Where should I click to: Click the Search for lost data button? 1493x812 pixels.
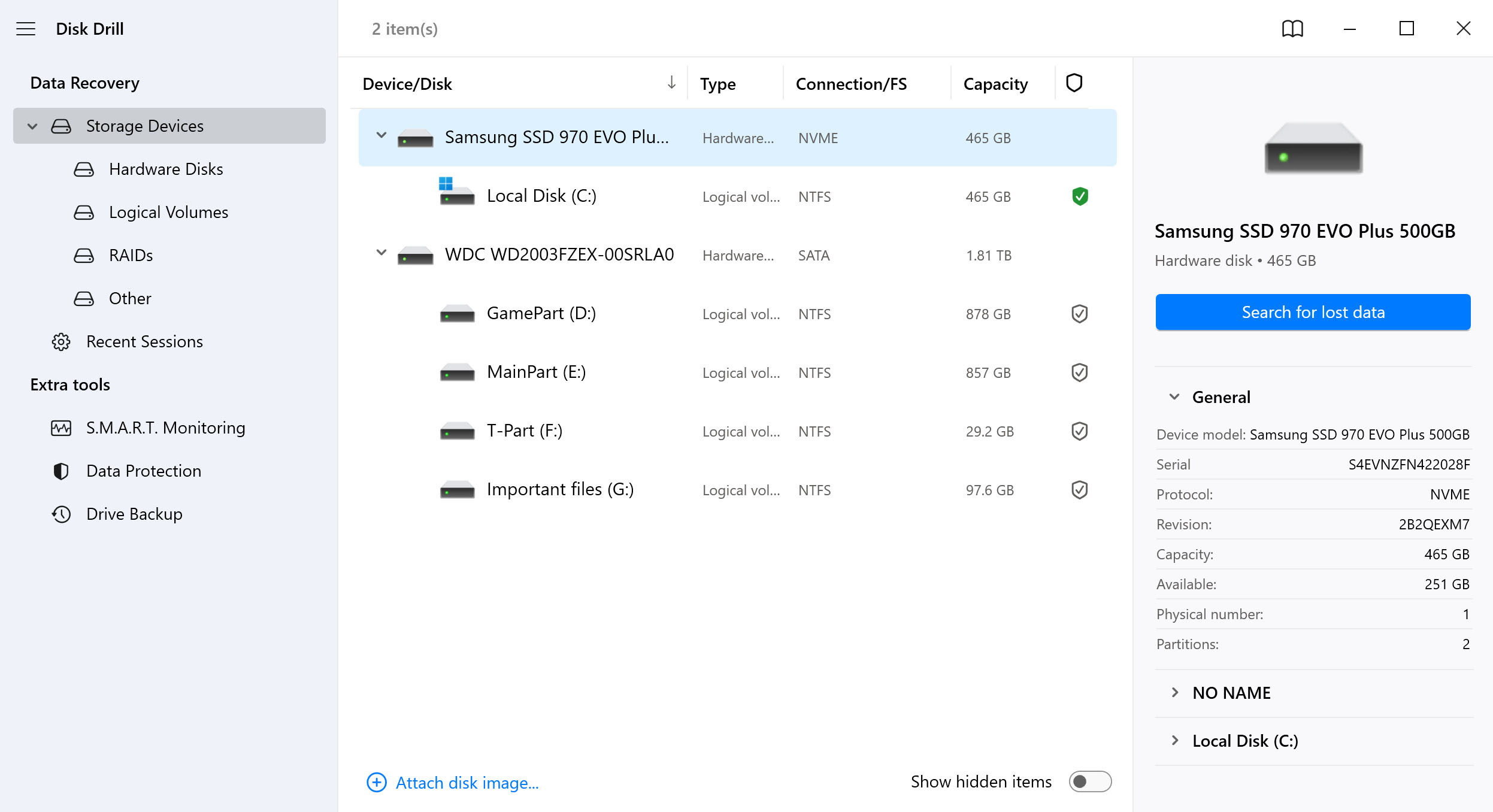tap(1313, 312)
